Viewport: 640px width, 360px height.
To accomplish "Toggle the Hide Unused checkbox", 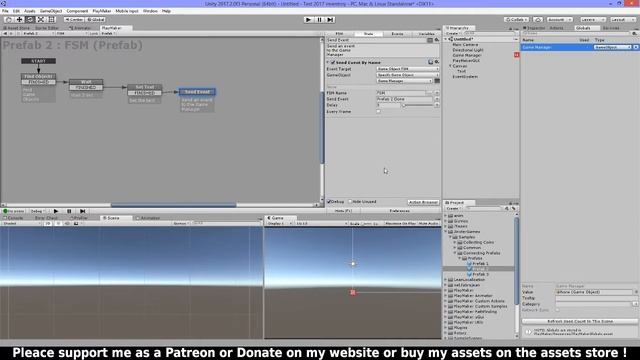I will click(350, 202).
